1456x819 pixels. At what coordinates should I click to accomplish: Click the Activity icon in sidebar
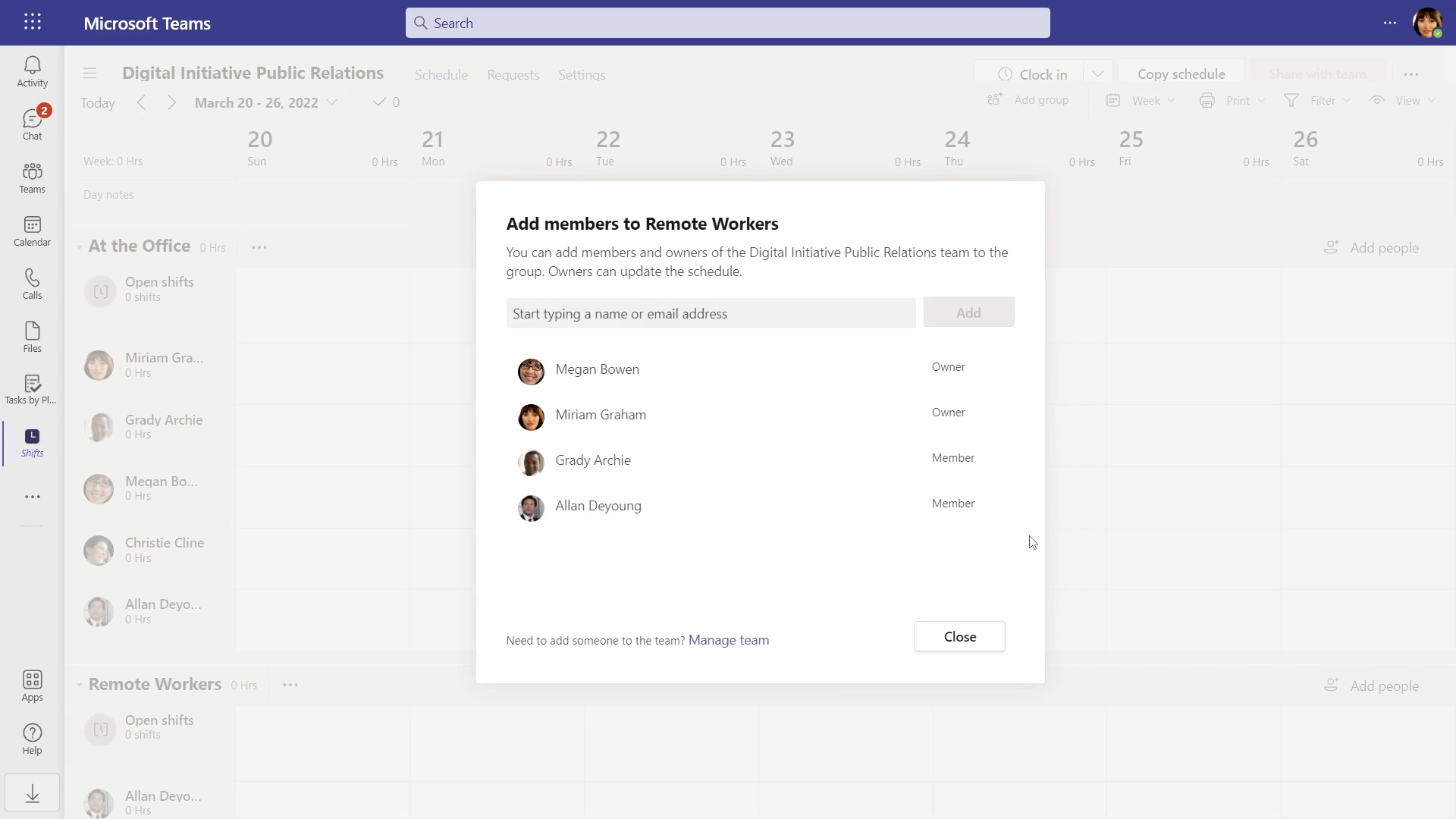32,71
